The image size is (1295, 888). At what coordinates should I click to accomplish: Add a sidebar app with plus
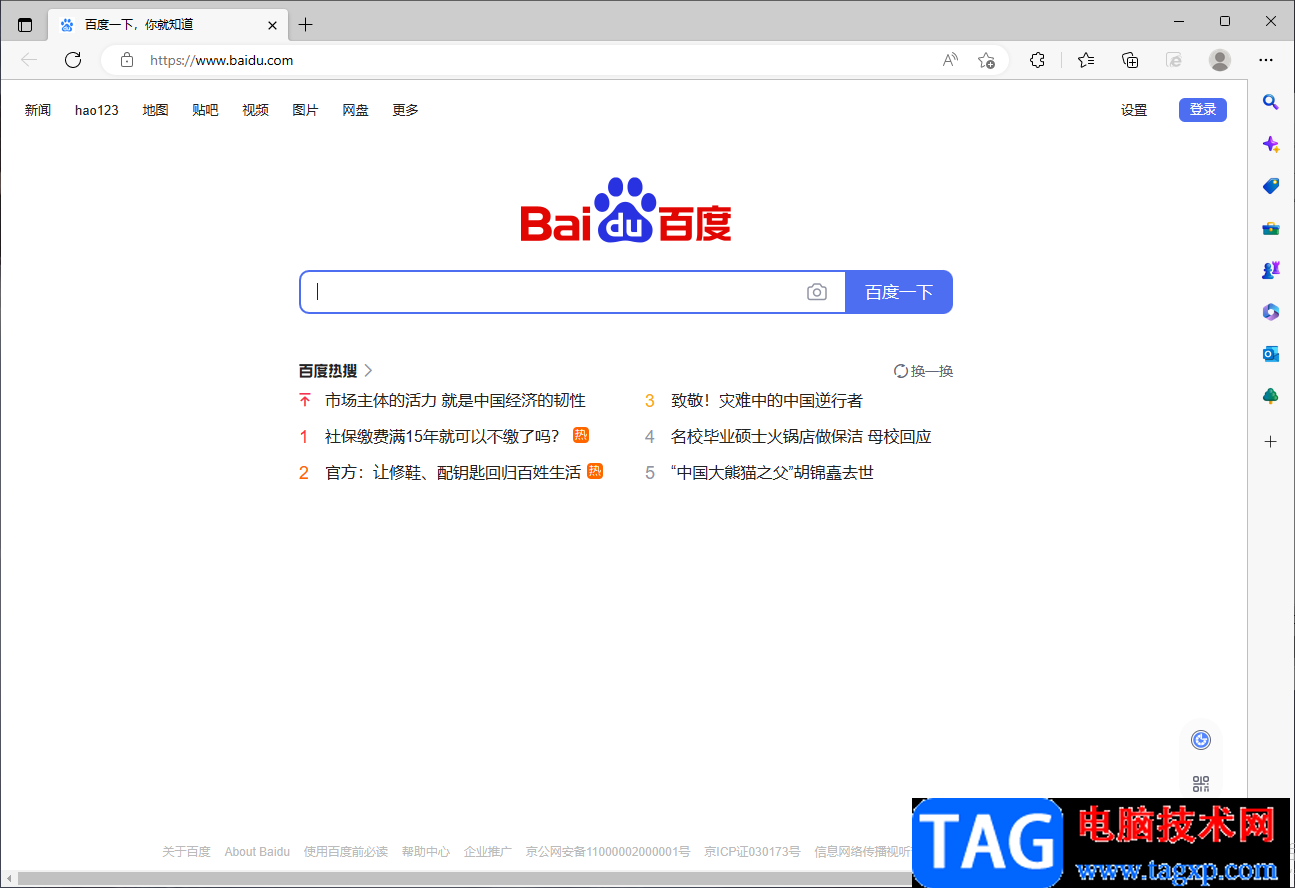[1271, 441]
